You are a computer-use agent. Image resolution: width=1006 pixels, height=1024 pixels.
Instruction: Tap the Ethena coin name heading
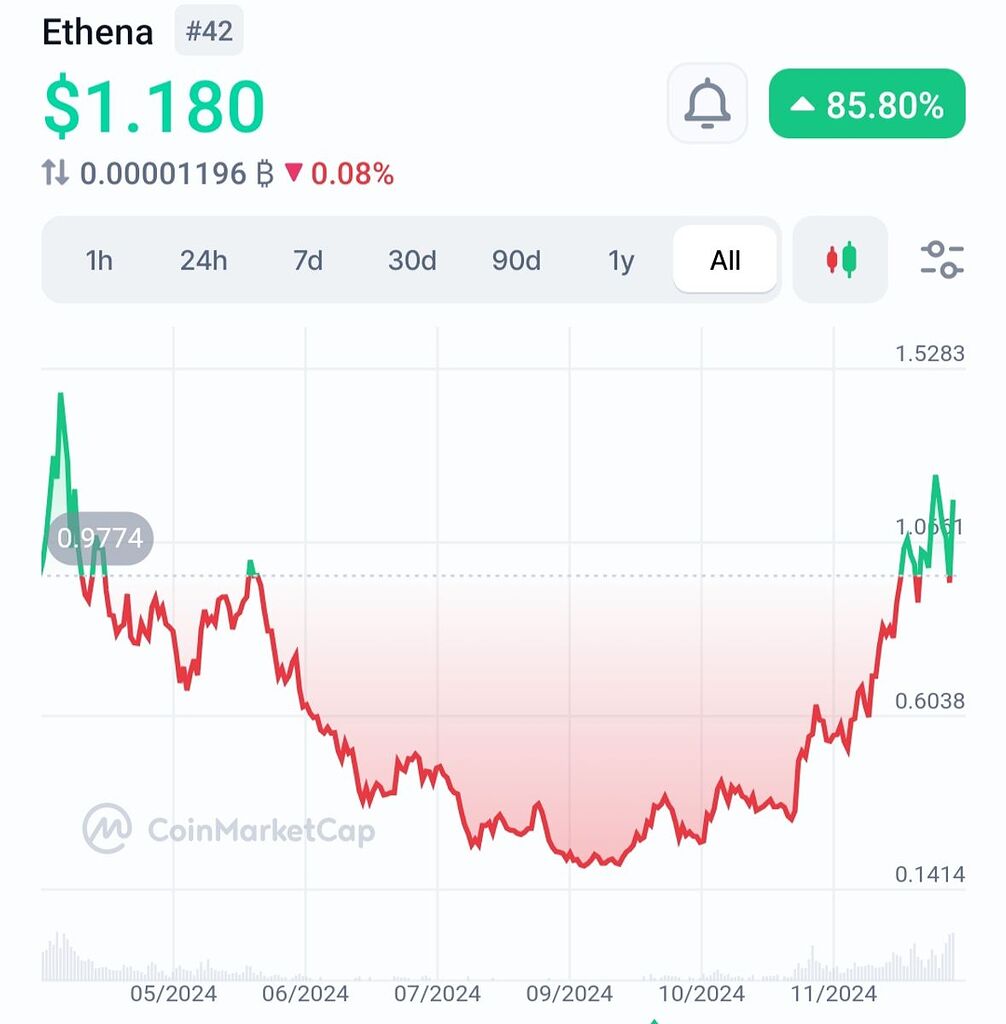pyautogui.click(x=97, y=31)
